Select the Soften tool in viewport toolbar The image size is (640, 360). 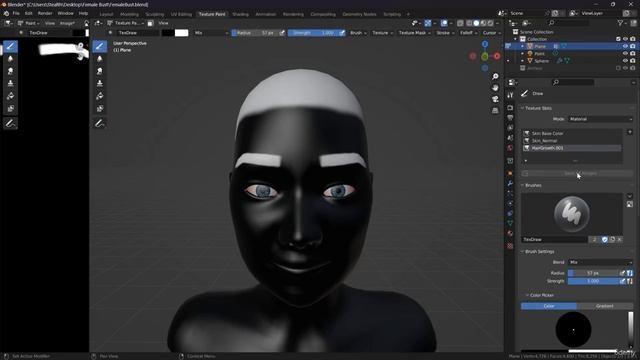coord(100,59)
